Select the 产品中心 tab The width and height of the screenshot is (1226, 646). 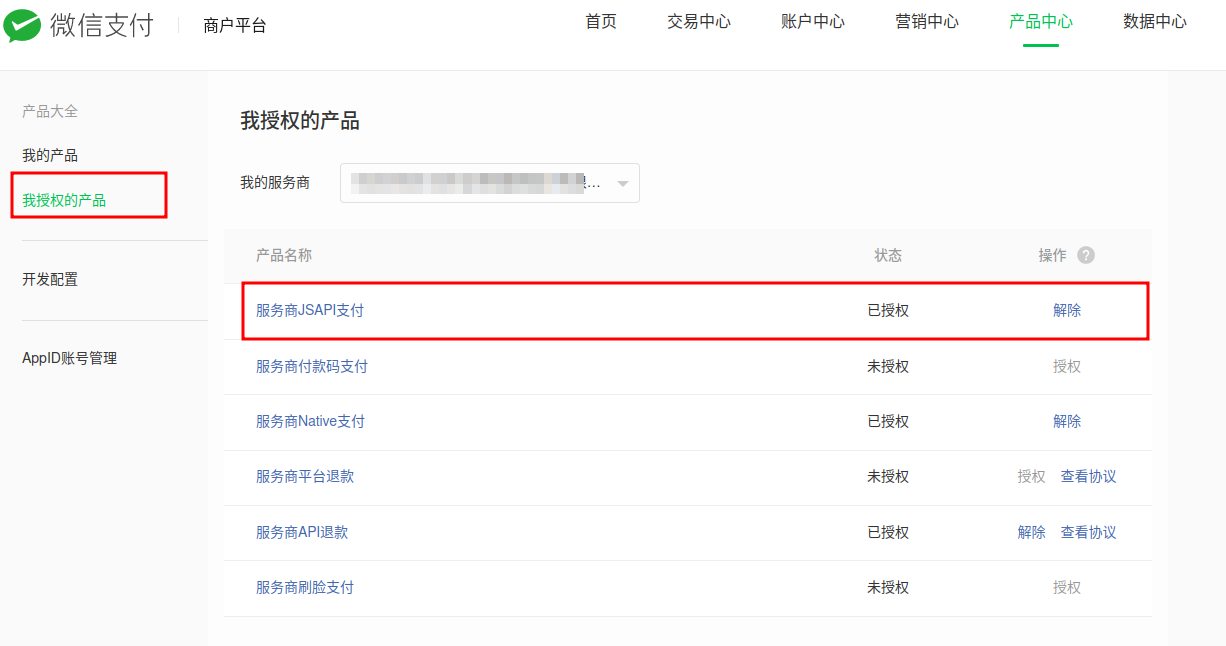click(1041, 21)
